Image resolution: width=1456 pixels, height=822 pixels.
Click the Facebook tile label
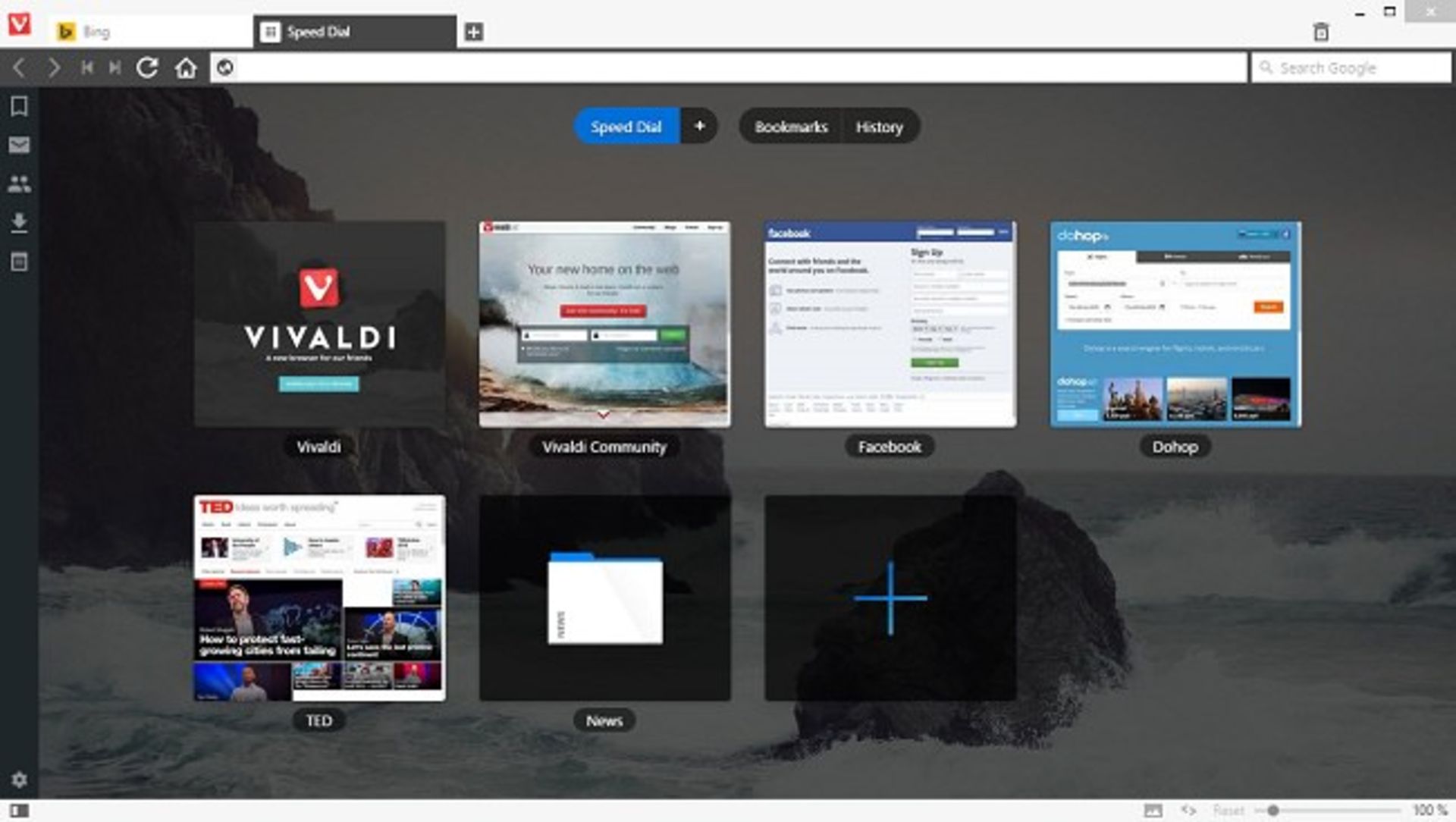click(890, 447)
